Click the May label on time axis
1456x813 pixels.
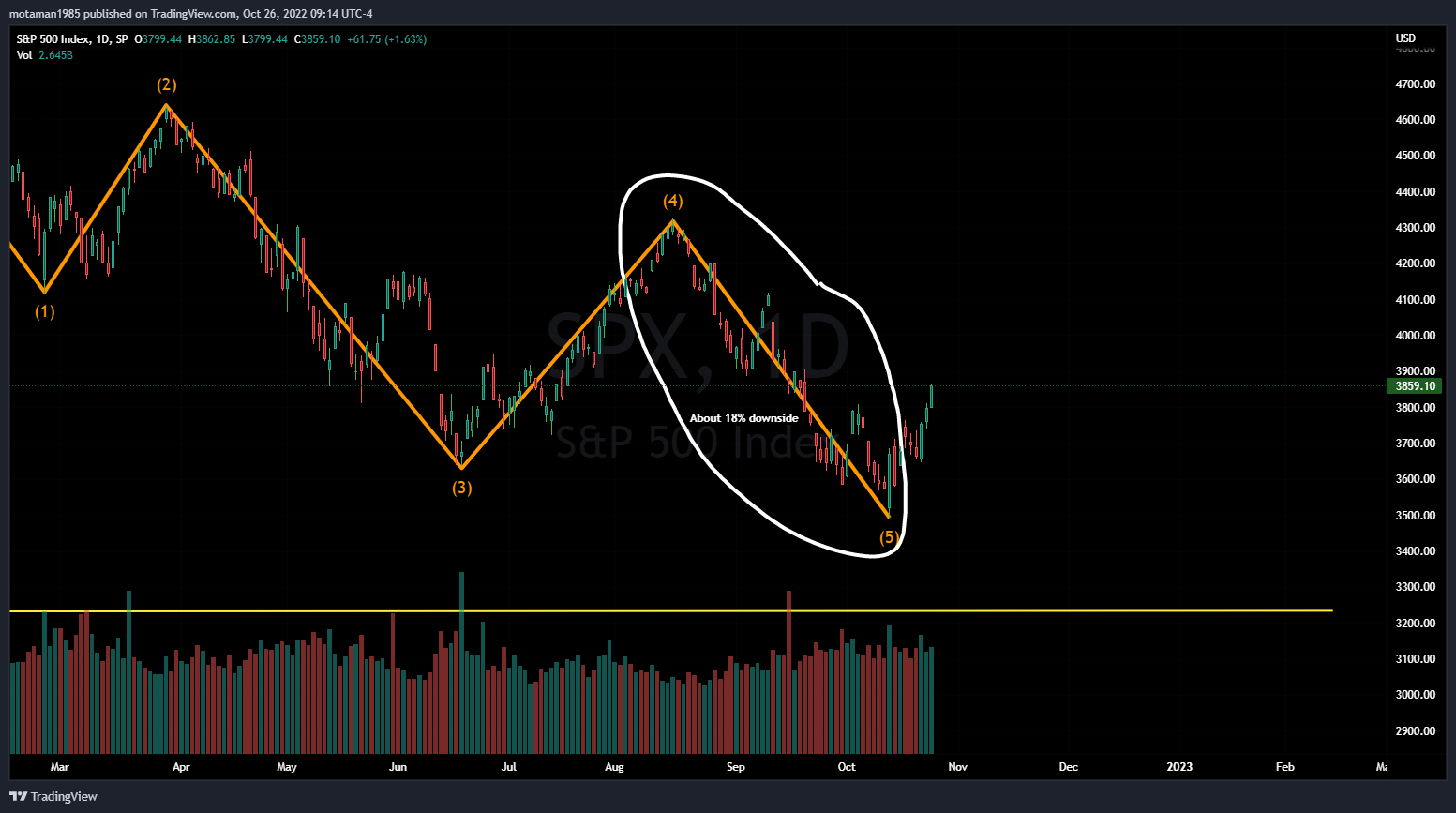287,767
